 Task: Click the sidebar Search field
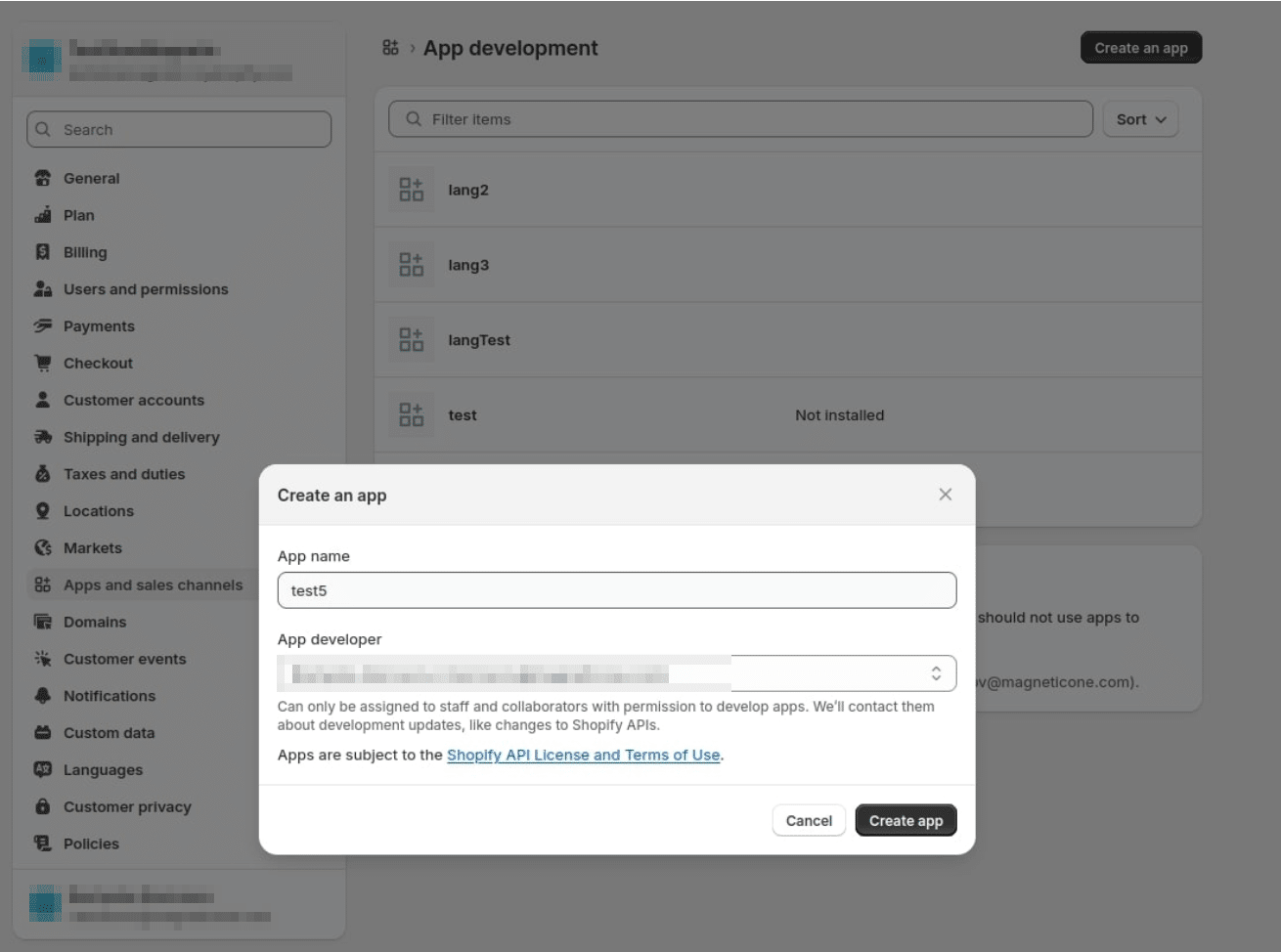[179, 129]
